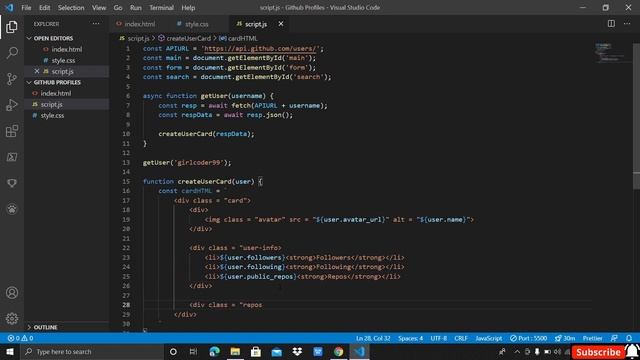Open the Help menu

pyautogui.click(x=188, y=8)
